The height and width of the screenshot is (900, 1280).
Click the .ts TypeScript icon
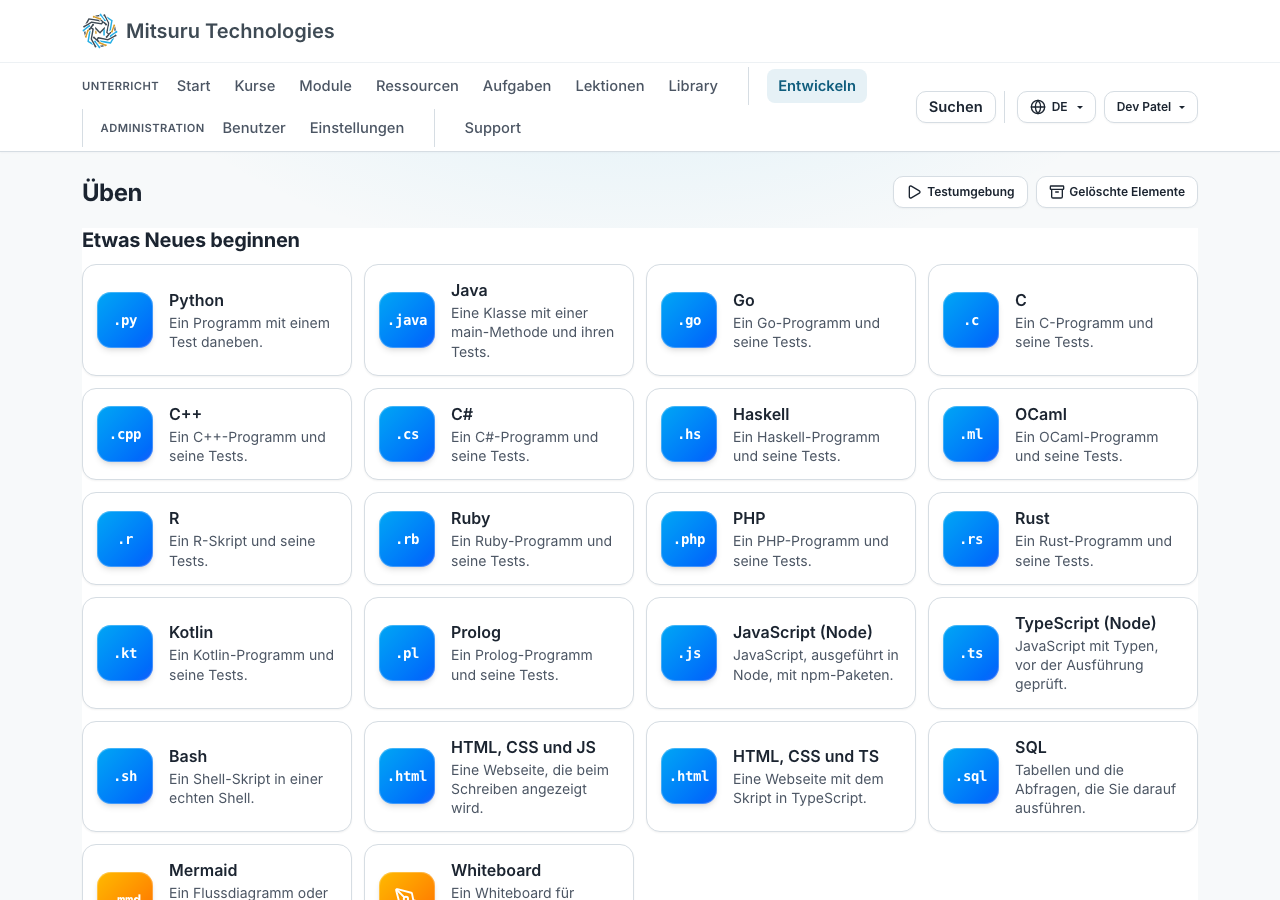971,653
